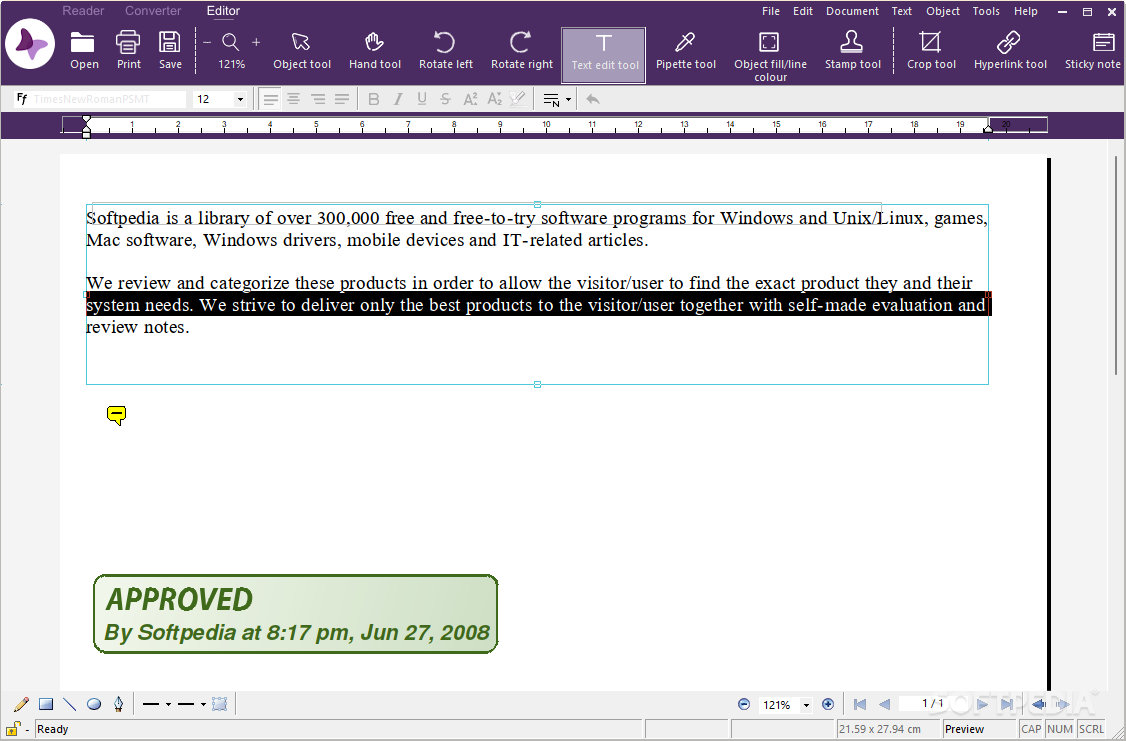
Task: Open the Text menu
Action: (901, 11)
